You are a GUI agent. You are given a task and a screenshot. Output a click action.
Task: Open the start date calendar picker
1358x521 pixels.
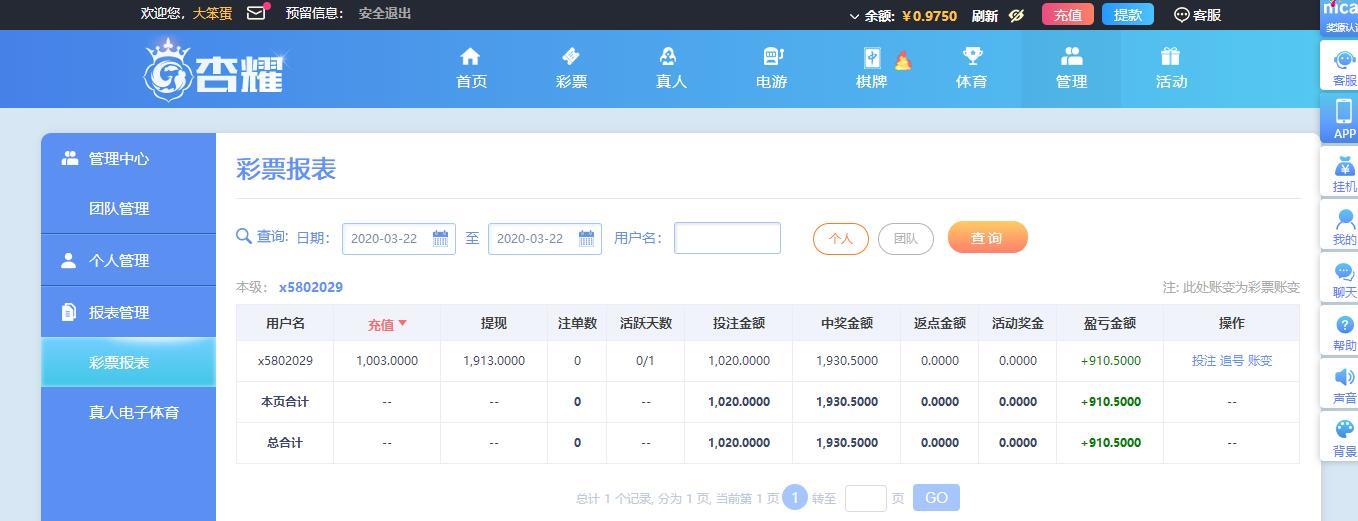pos(440,238)
